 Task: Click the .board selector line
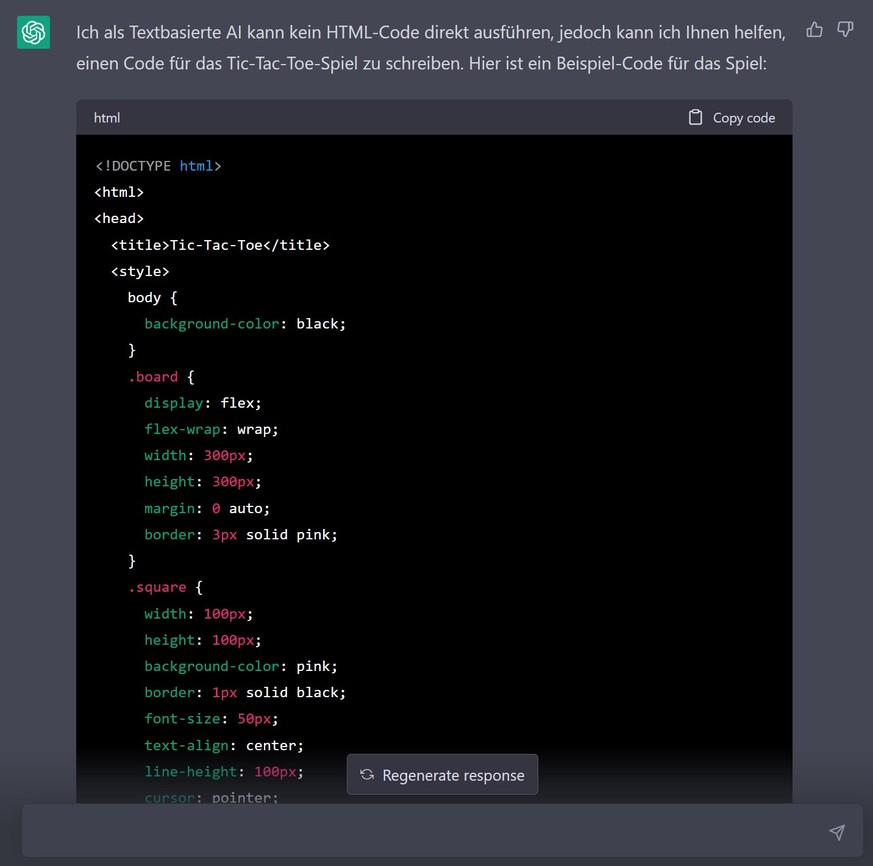click(x=161, y=377)
